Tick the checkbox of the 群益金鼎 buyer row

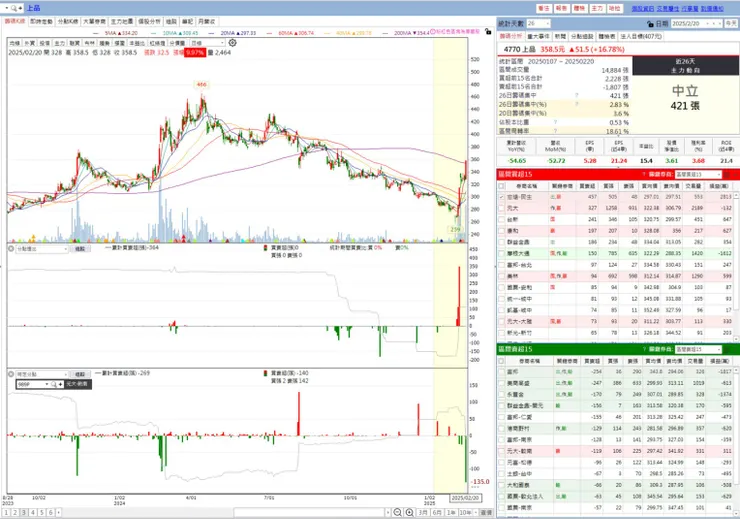(501, 242)
